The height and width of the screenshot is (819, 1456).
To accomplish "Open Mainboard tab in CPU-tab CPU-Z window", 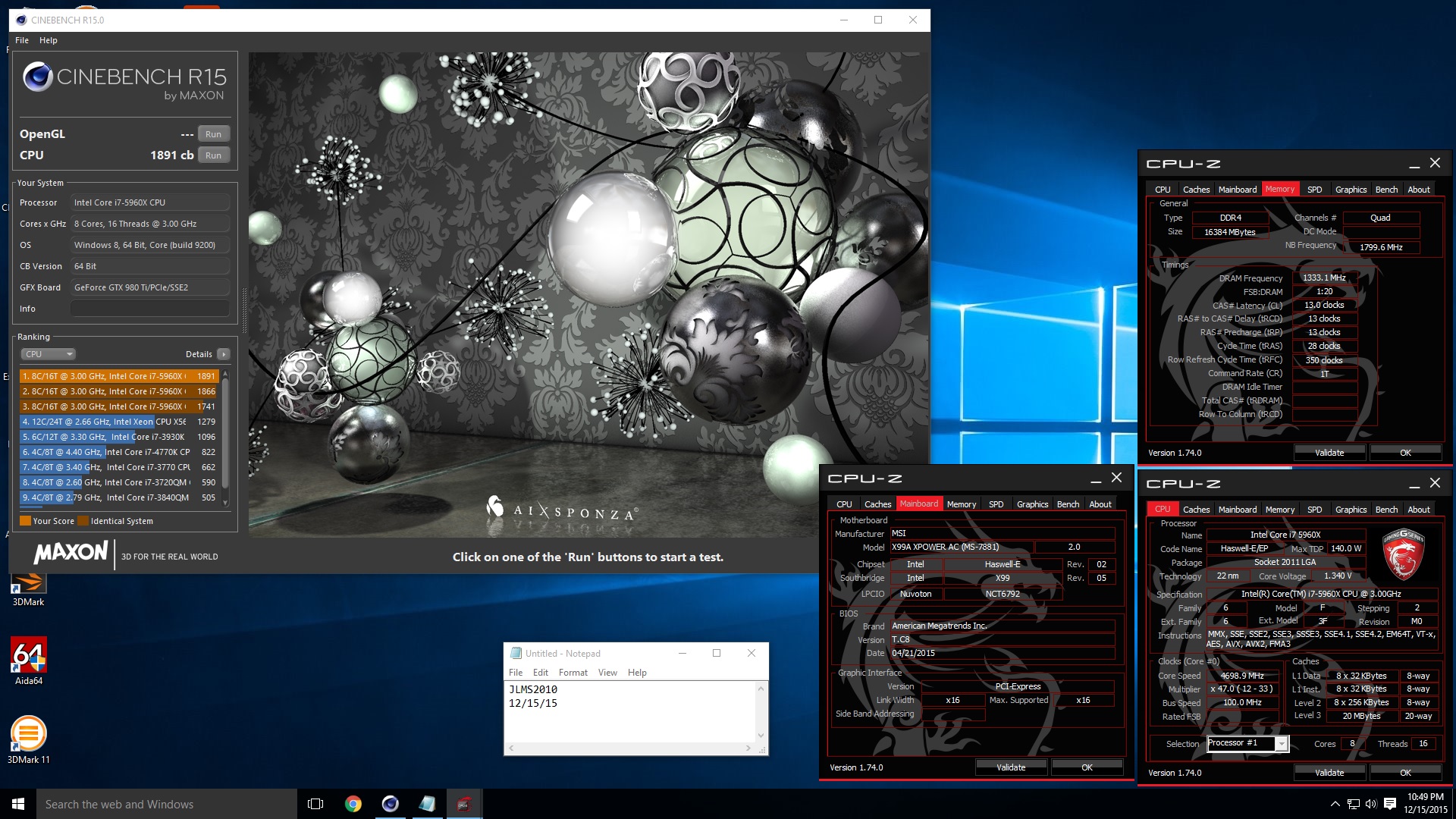I will [1238, 510].
